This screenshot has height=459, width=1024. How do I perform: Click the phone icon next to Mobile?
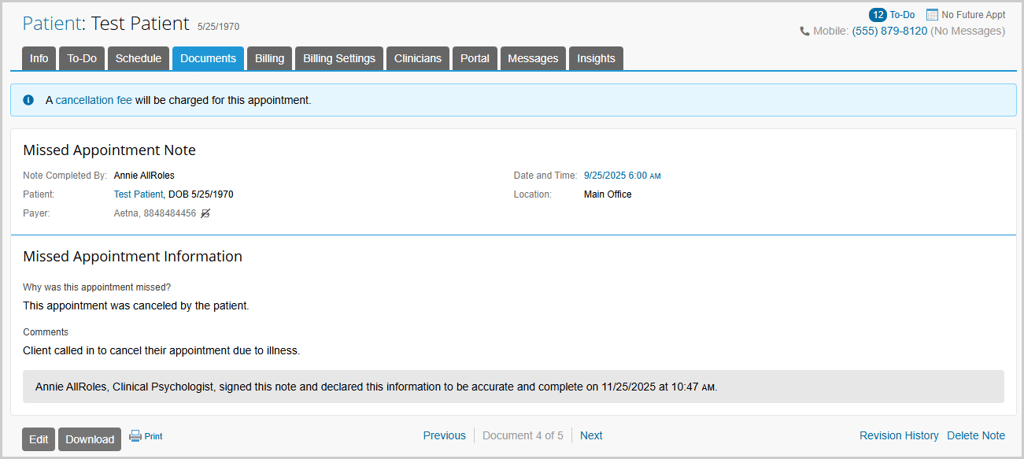coord(805,32)
